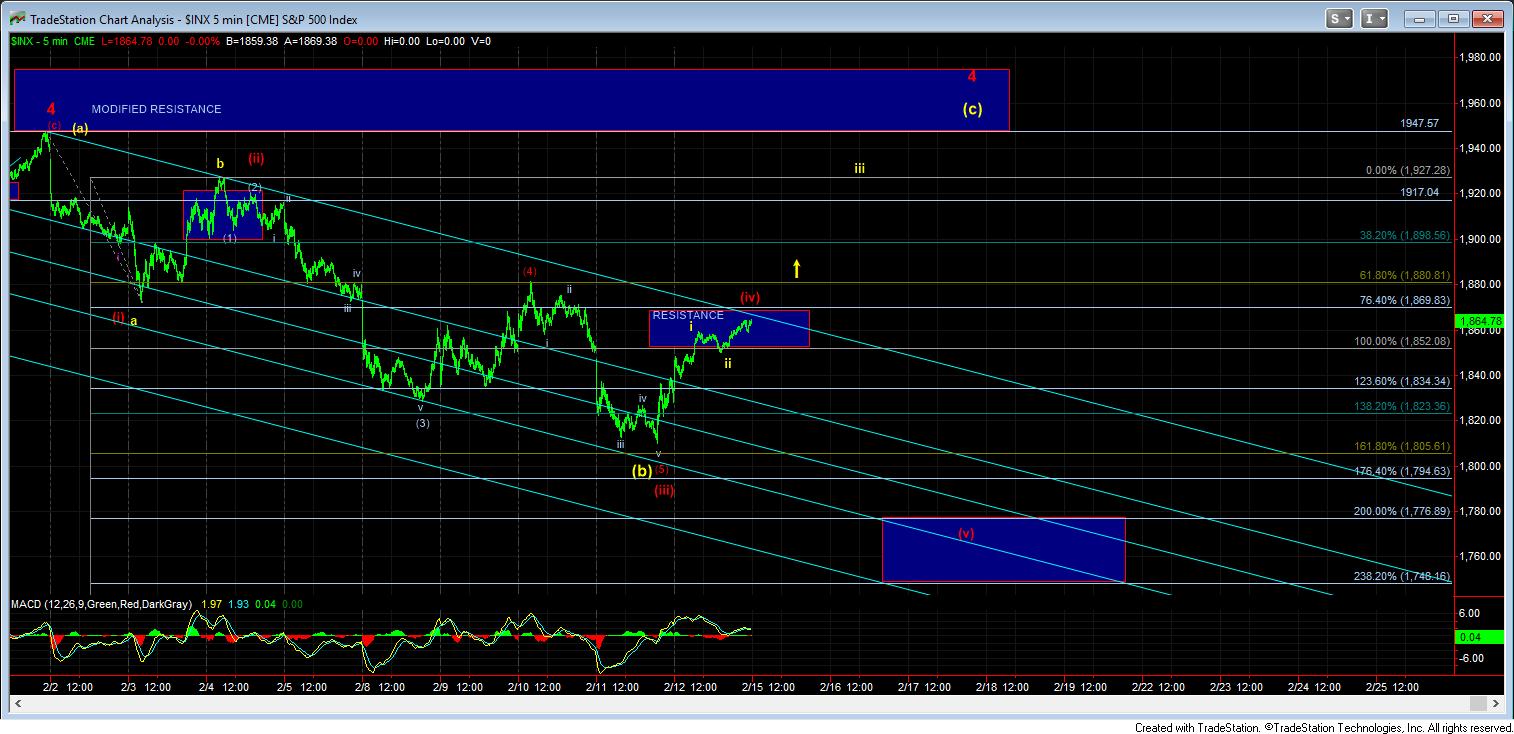The image size is (1514, 734).
Task: Select the 1947.57 horizontal price line label
Action: pyautogui.click(x=1419, y=123)
